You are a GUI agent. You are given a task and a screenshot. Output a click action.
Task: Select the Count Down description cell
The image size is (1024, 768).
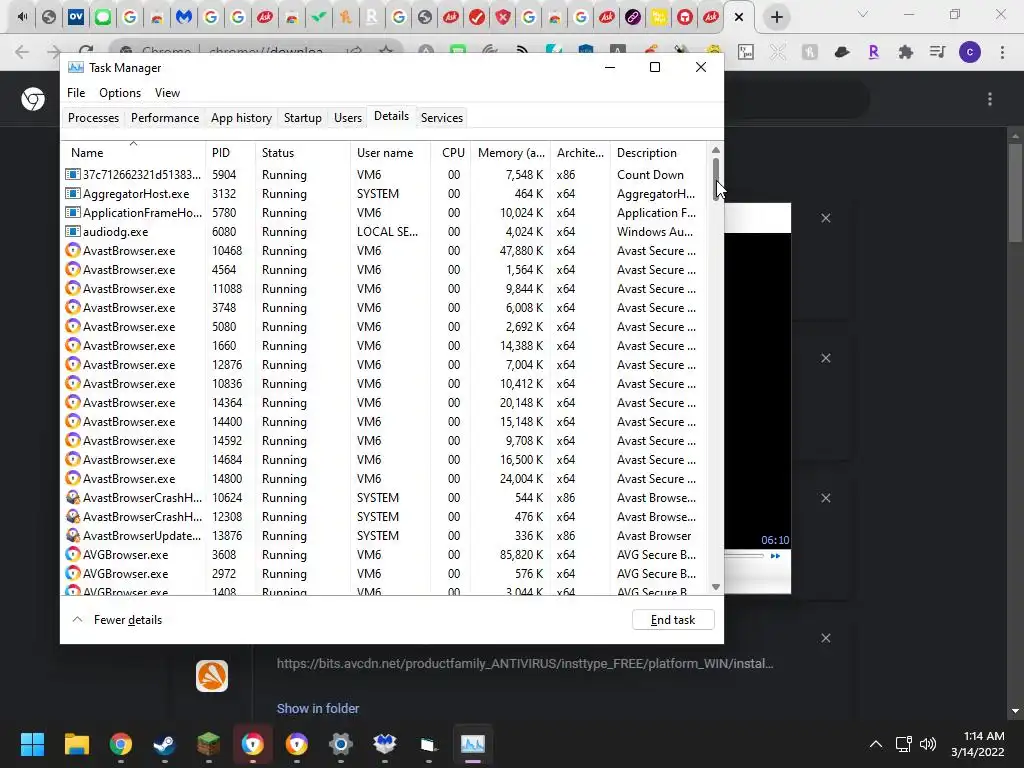[650, 175]
